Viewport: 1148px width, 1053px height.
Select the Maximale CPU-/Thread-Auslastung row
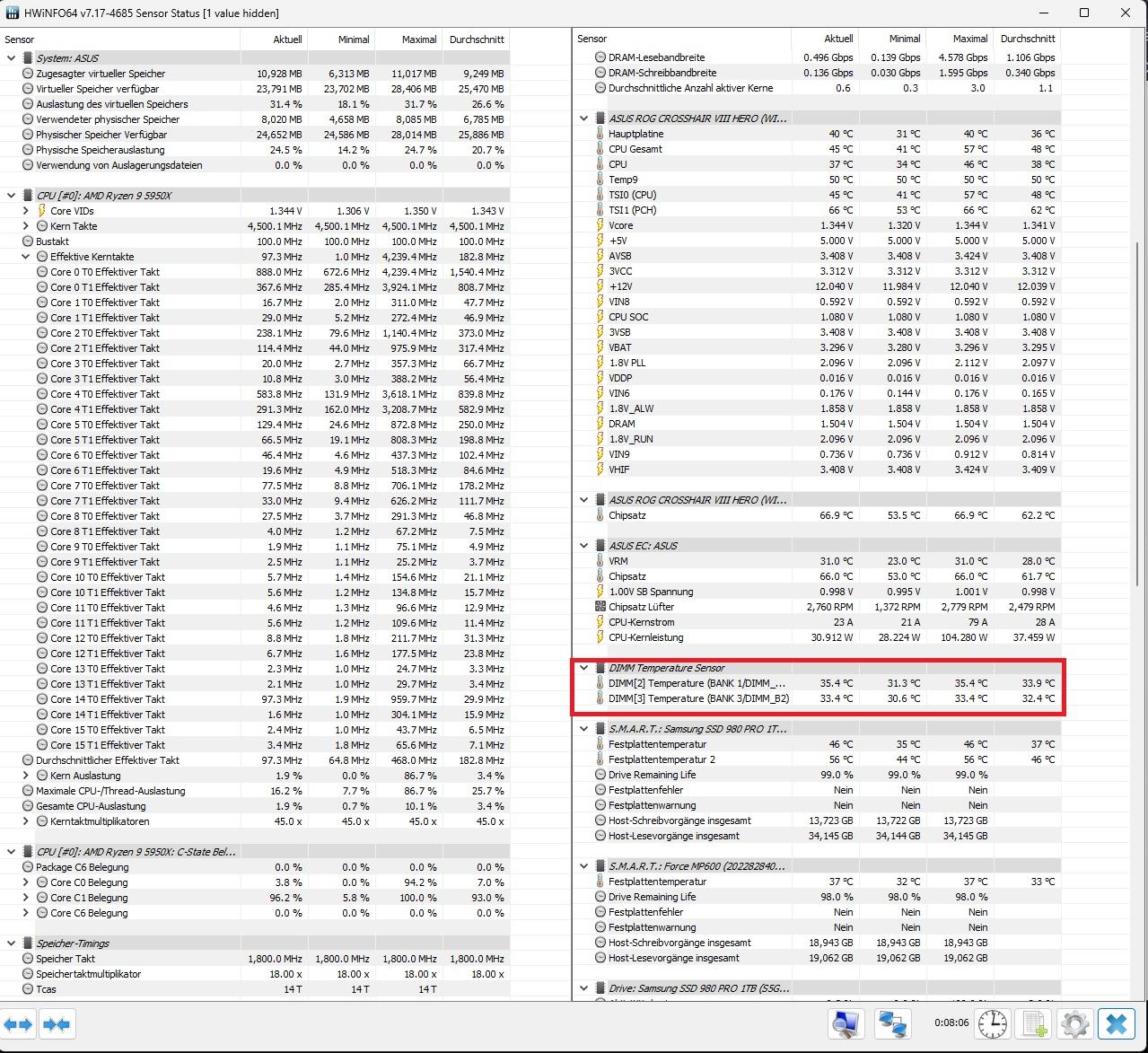(x=255, y=791)
